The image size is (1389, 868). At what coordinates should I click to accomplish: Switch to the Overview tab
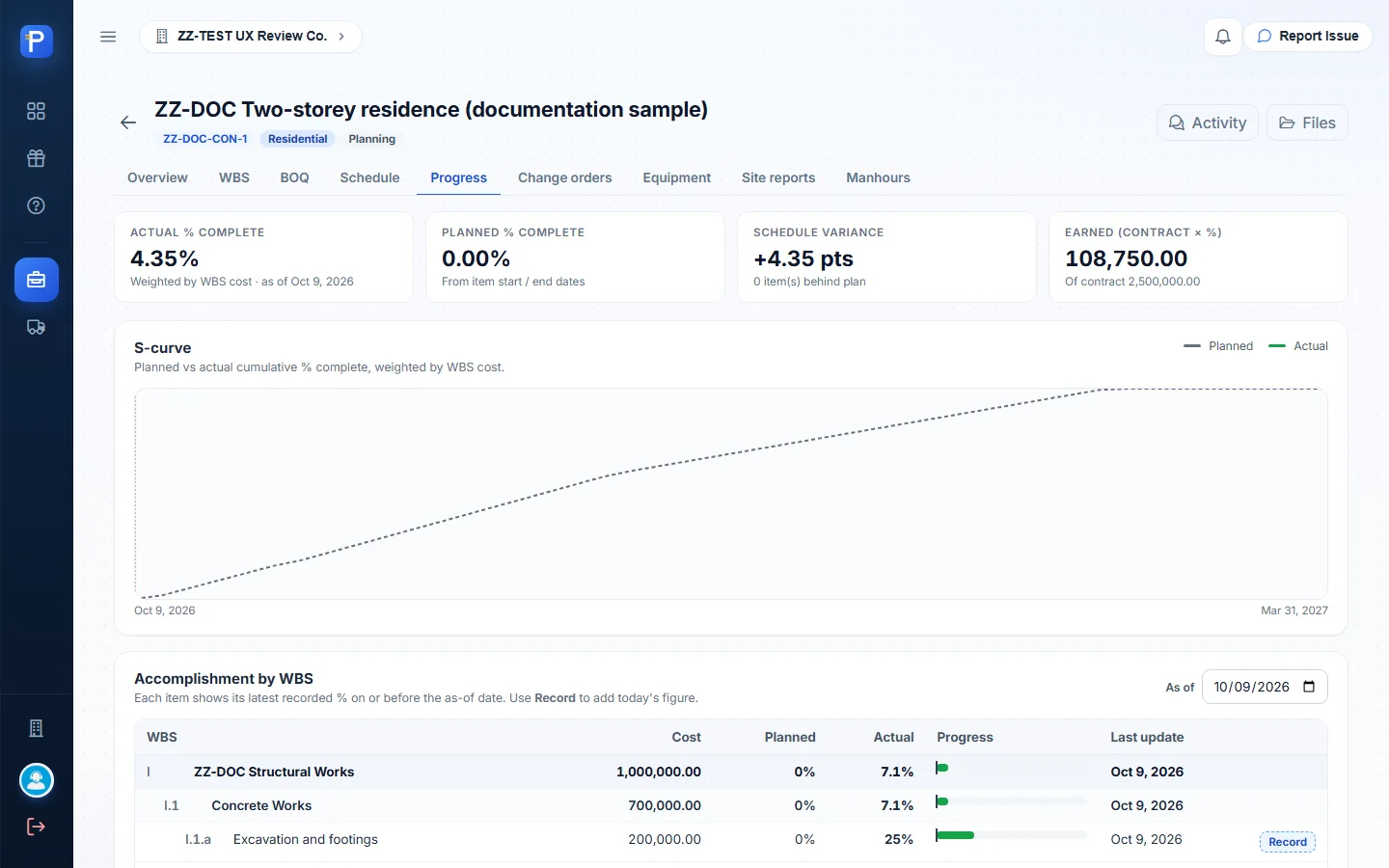(x=157, y=177)
